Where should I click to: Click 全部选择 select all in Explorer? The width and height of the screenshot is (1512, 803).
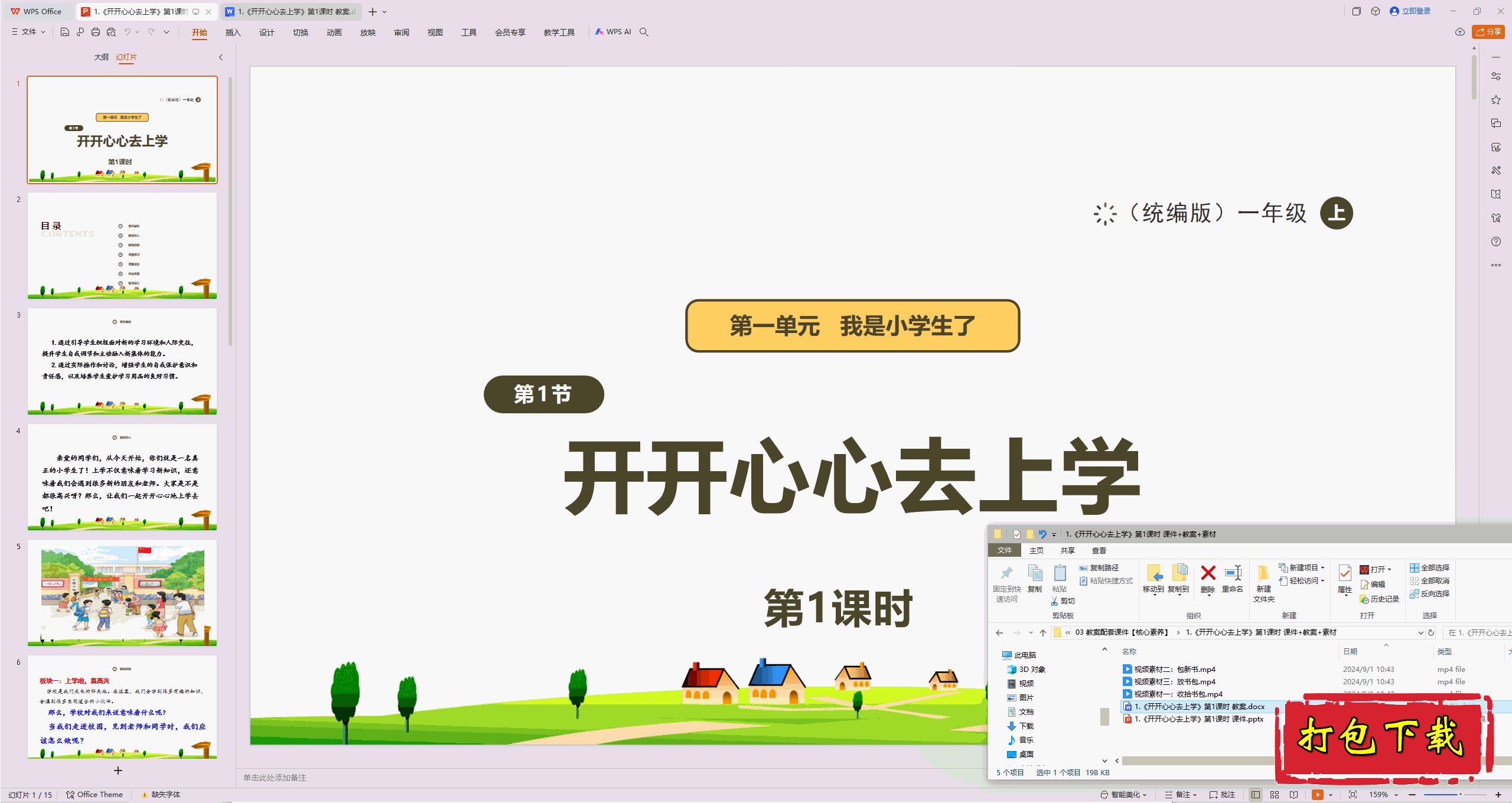click(1430, 567)
